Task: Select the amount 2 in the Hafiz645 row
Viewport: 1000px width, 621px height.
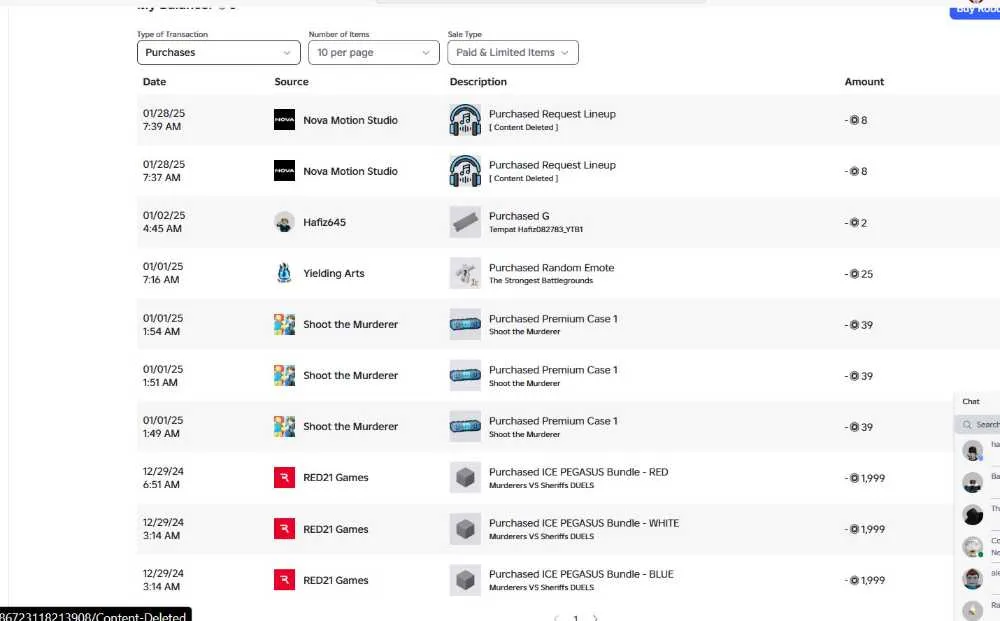Action: click(855, 223)
